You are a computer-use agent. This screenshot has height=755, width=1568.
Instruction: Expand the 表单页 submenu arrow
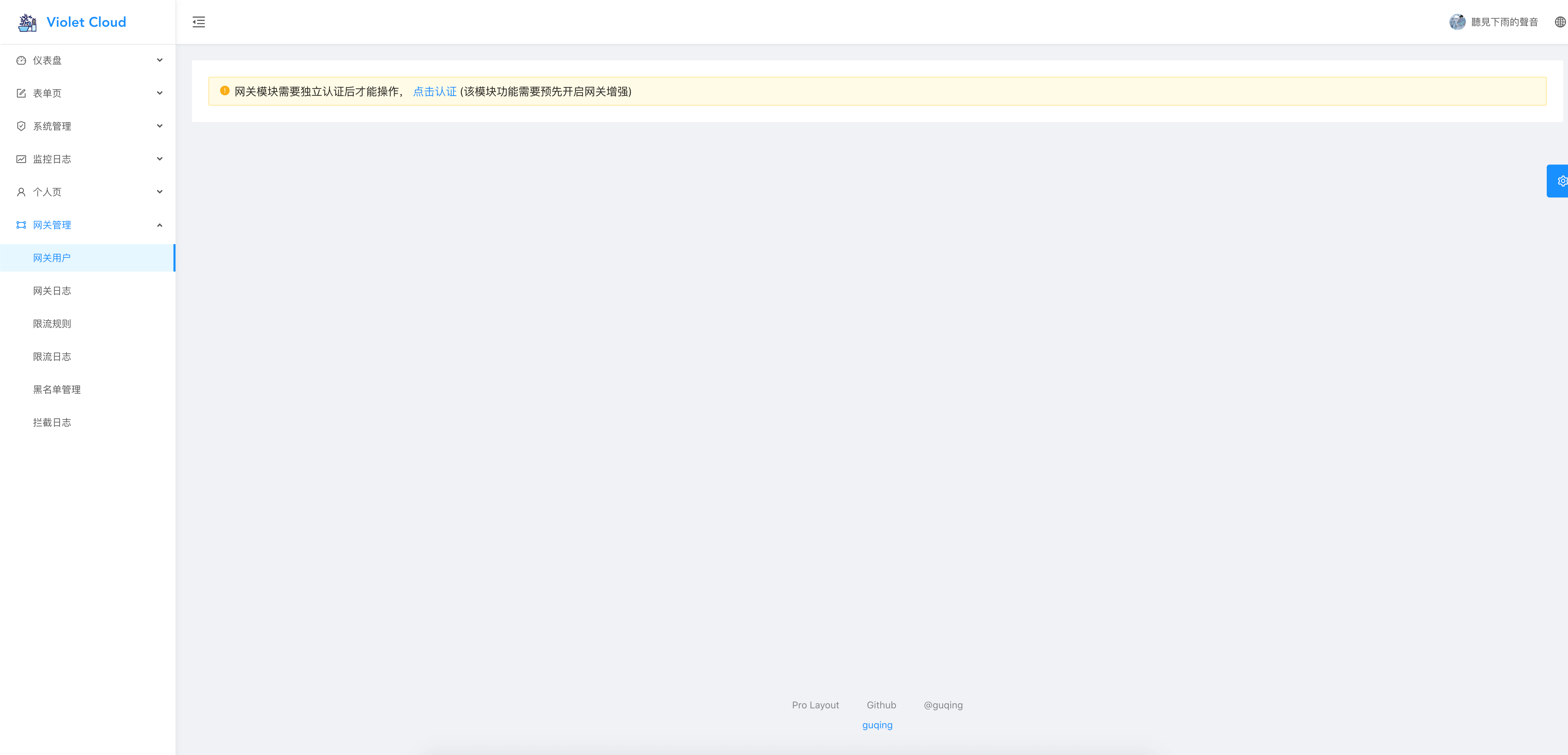click(x=159, y=93)
